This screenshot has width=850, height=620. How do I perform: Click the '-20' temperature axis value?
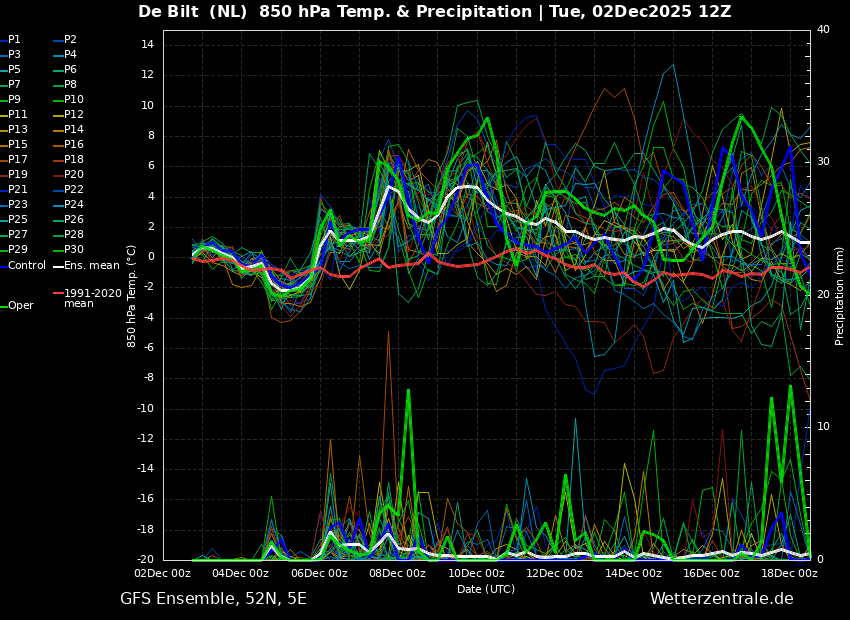click(x=146, y=560)
